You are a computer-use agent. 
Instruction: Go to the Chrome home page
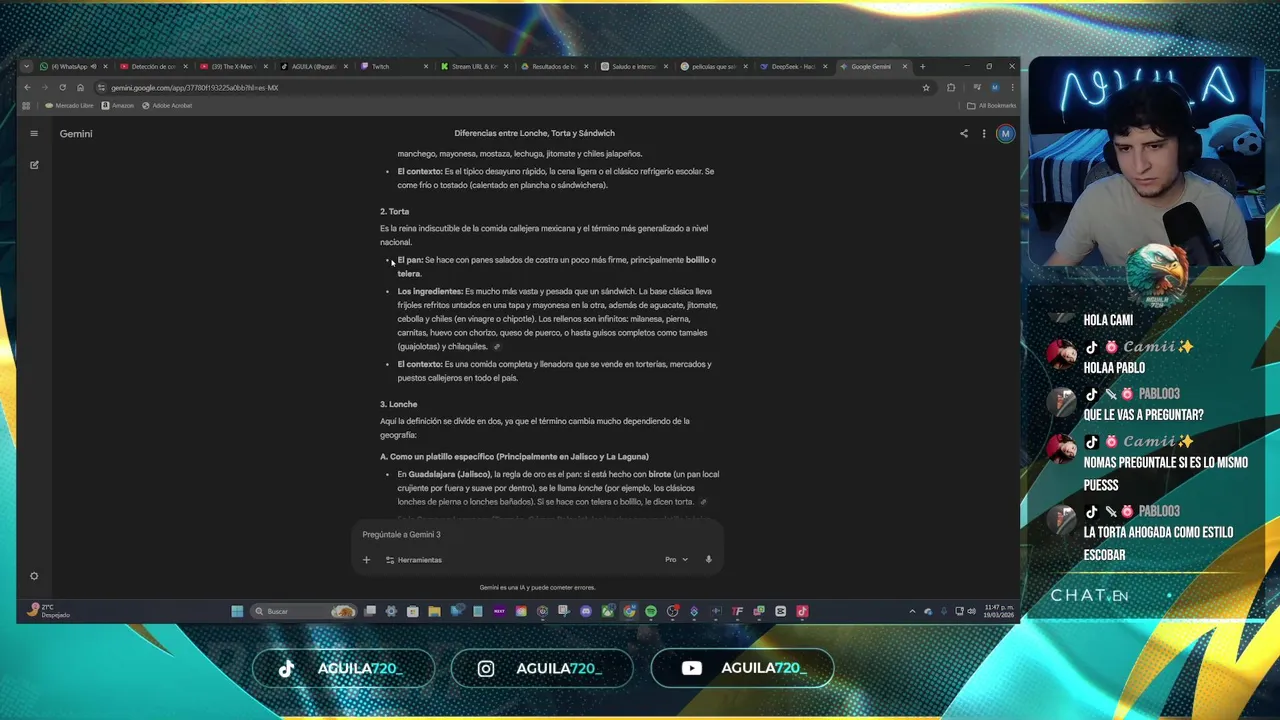point(80,87)
